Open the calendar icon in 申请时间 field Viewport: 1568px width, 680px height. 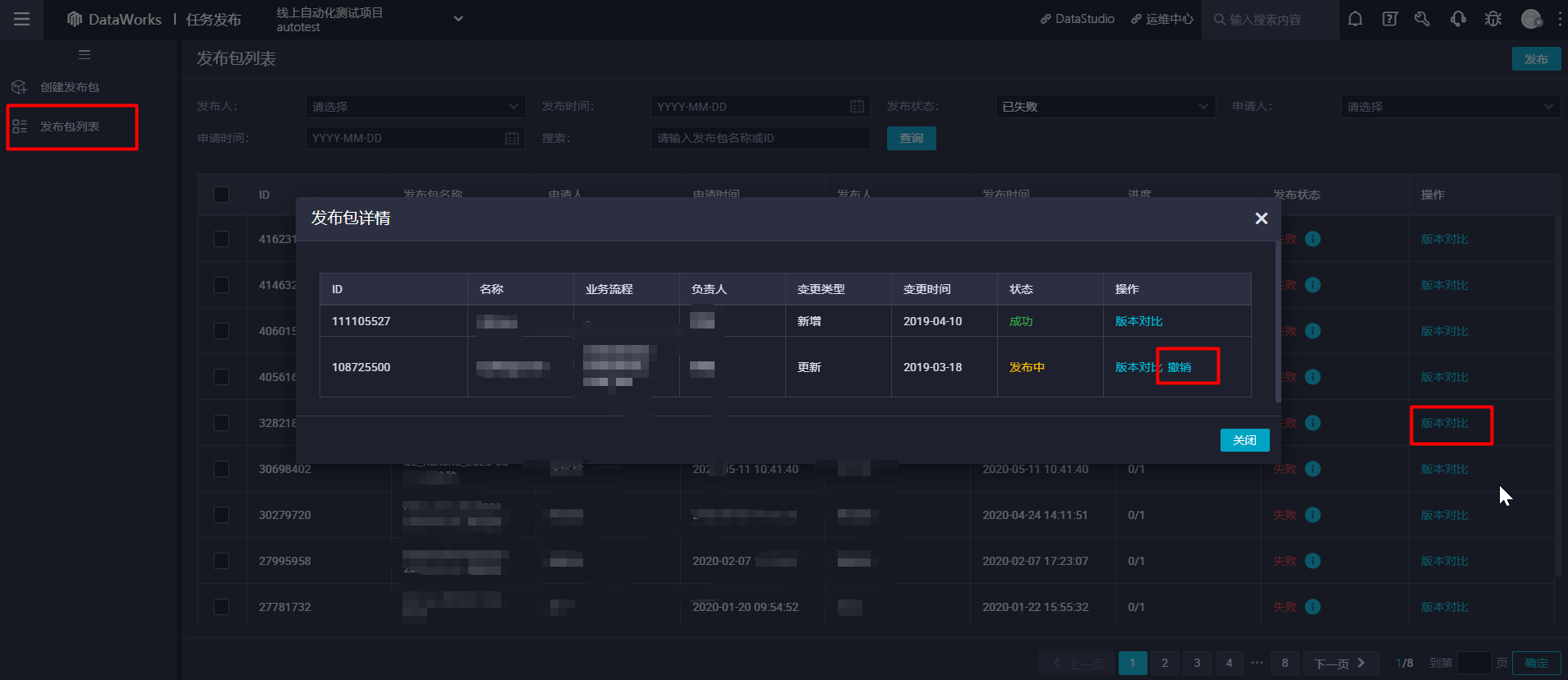click(512, 138)
